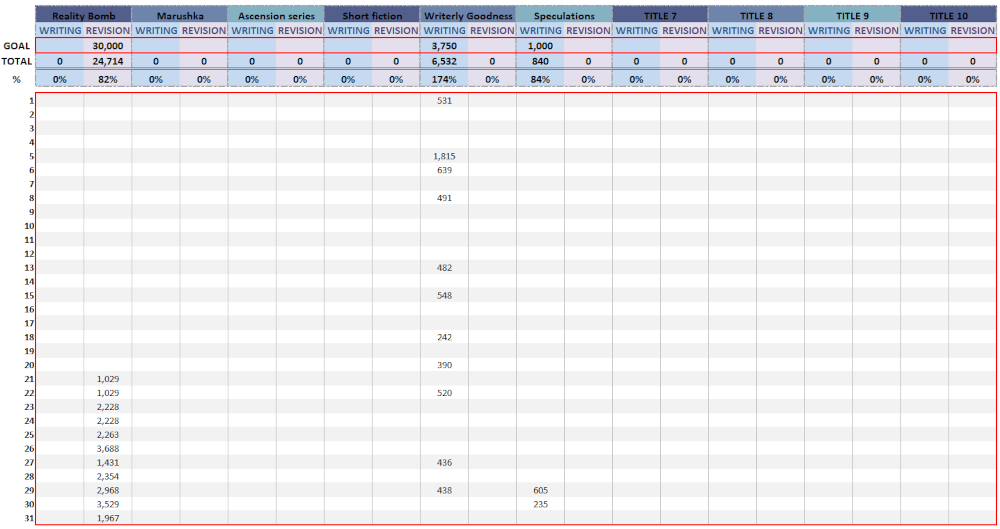Viewport: 1000px width, 529px height.
Task: Click the 605 Speculations writing entry
Action: coord(540,490)
